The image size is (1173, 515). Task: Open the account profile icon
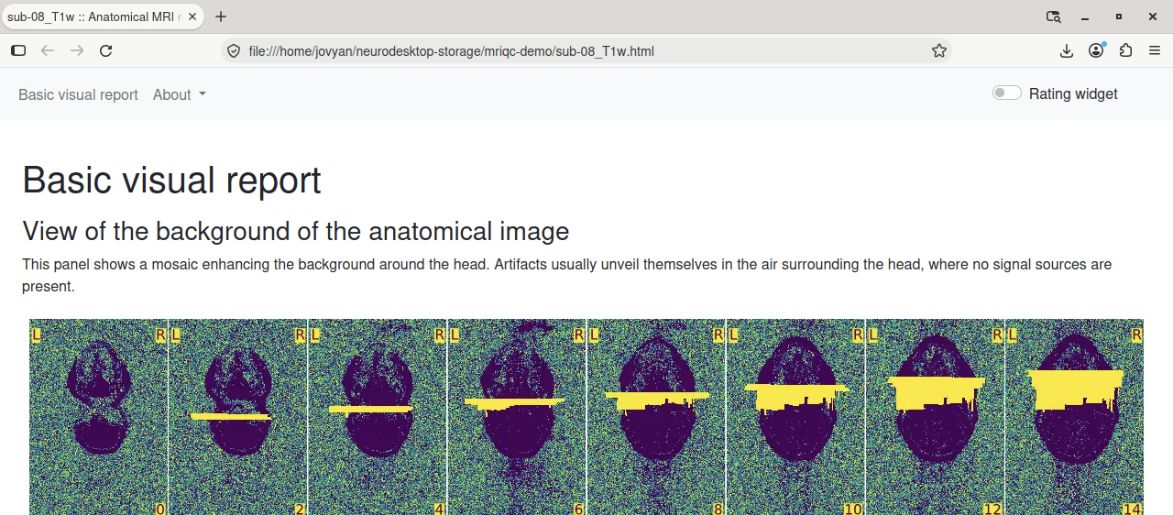(x=1097, y=50)
